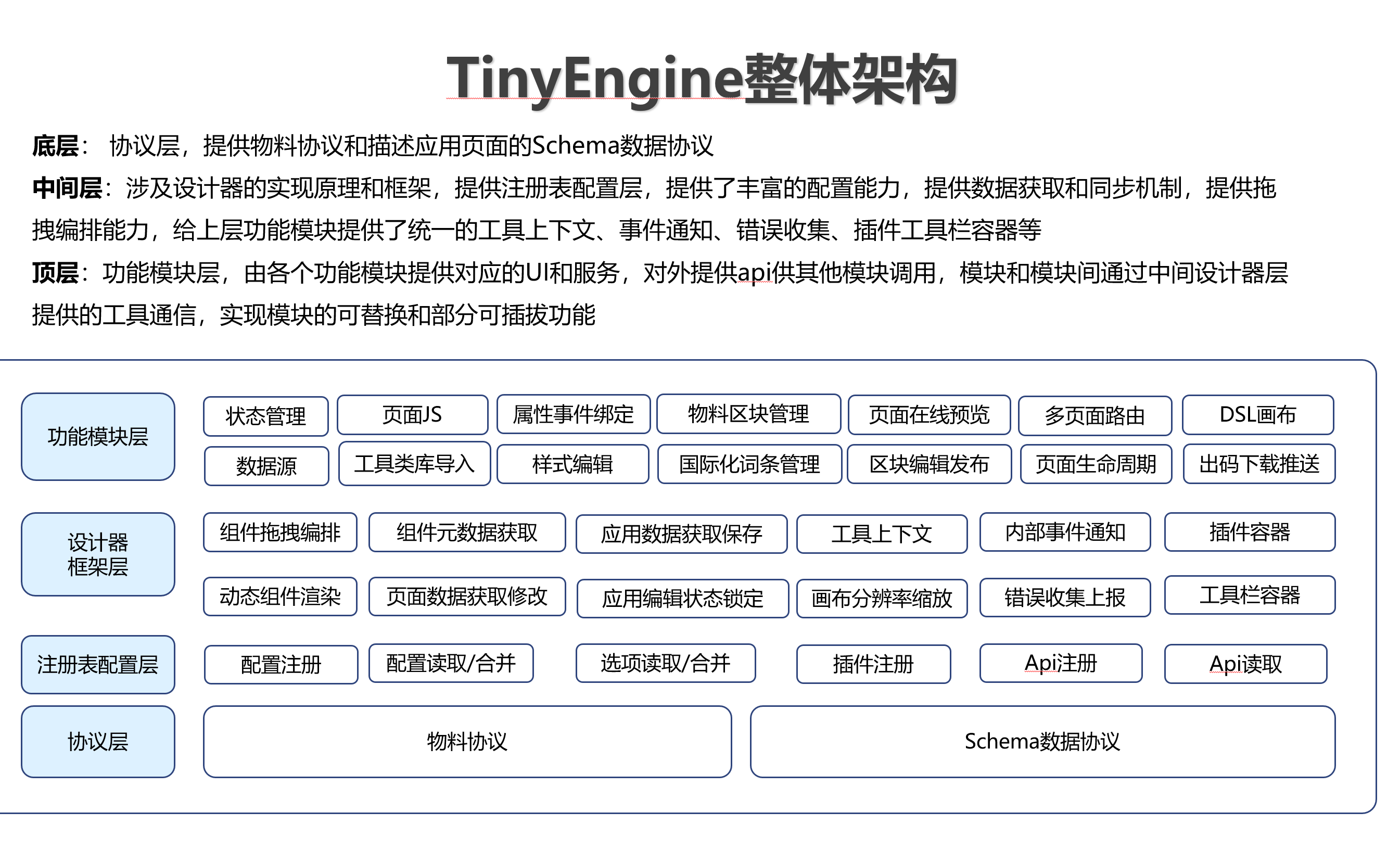Select 出码下载推送 in the feature layer
Viewport: 1400px width, 850px height.
[x=1258, y=464]
